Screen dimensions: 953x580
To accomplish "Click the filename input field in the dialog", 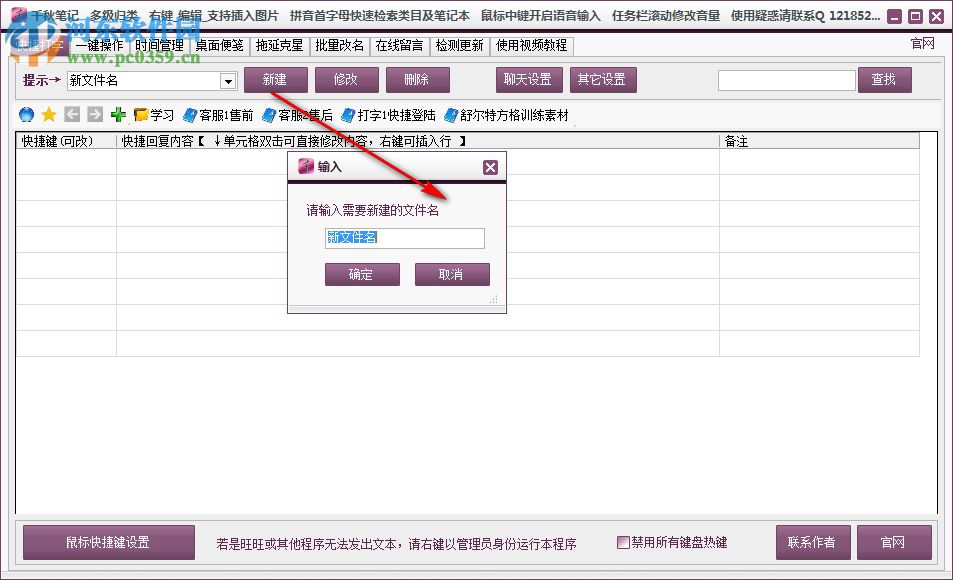I will tap(404, 238).
